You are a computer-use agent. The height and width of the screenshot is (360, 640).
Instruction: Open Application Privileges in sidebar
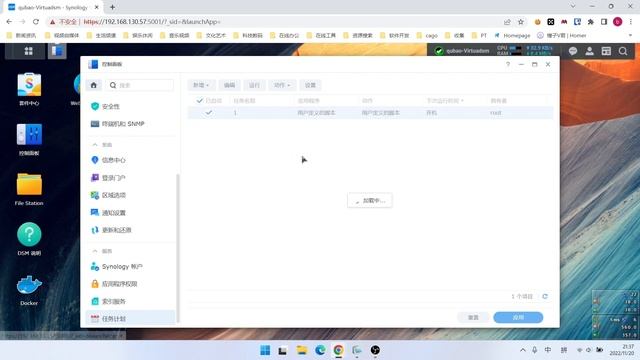(119, 284)
